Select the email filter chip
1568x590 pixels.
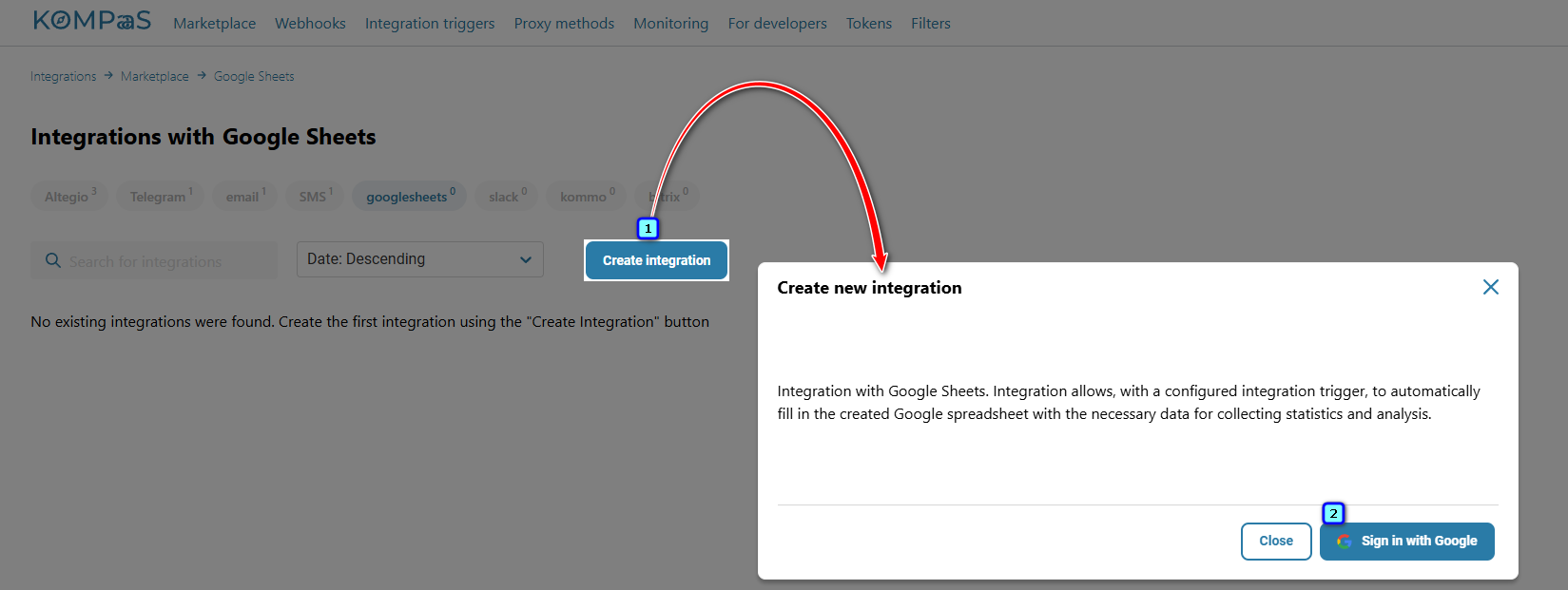pos(245,196)
